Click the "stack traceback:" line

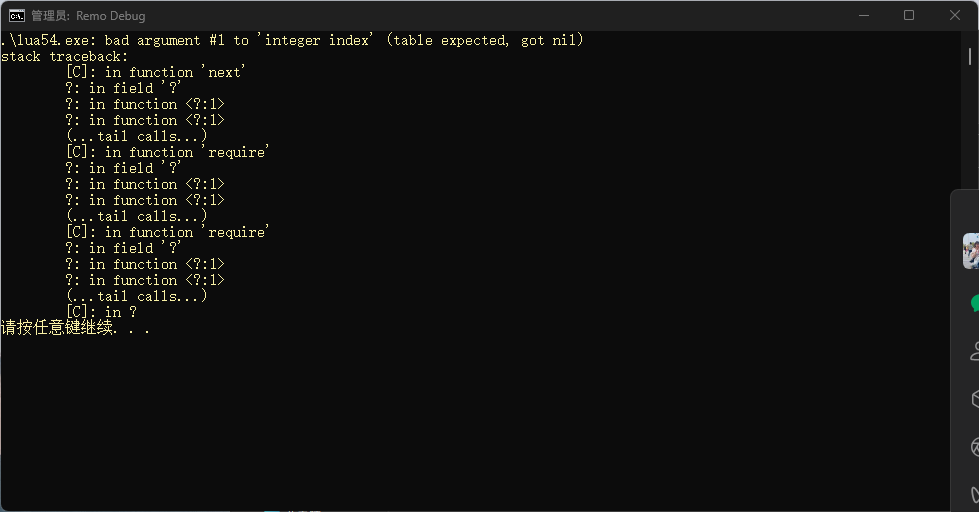point(64,56)
